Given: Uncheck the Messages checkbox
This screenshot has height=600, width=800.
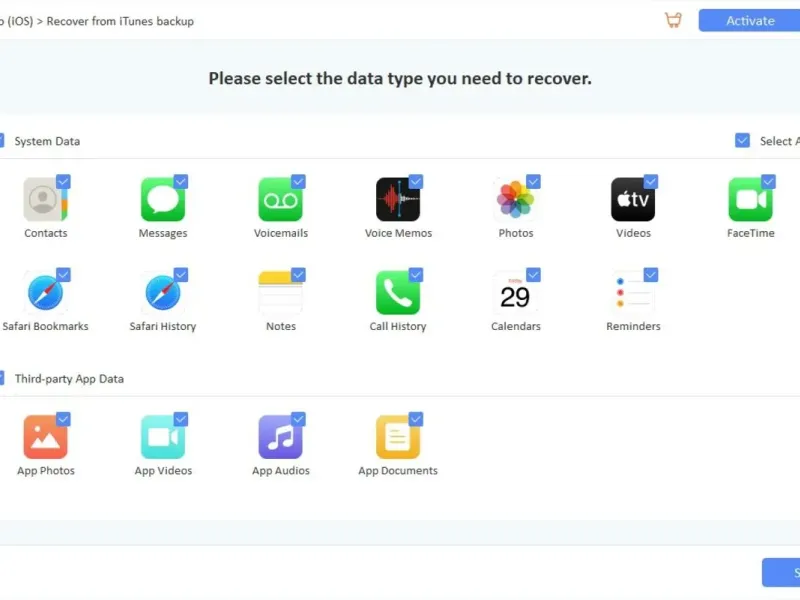Looking at the screenshot, I should [181, 182].
